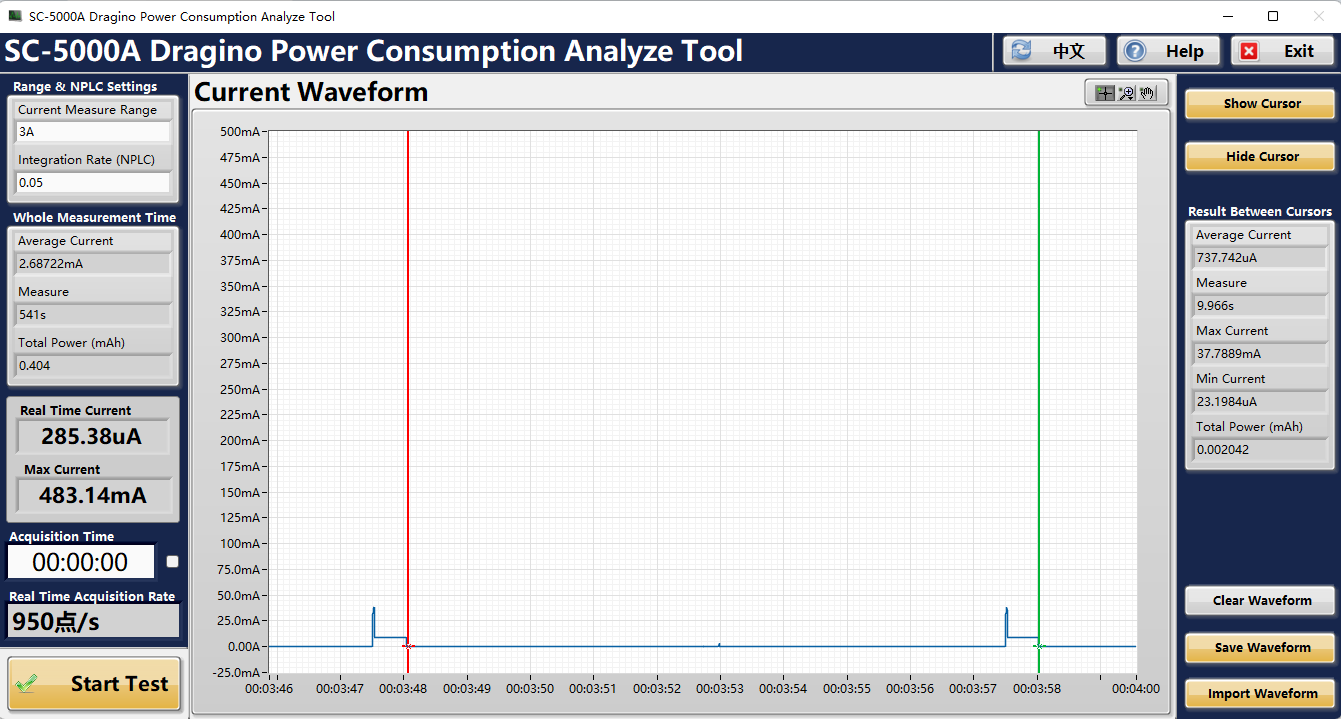Open the Help button
The height and width of the screenshot is (719, 1341).
coord(1169,51)
